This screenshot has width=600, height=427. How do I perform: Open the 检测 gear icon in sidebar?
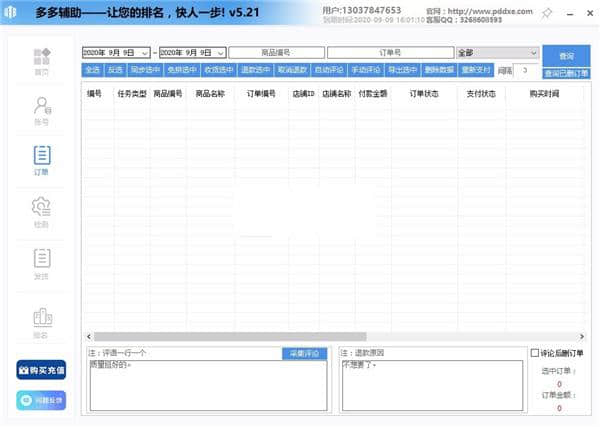[x=41, y=211]
